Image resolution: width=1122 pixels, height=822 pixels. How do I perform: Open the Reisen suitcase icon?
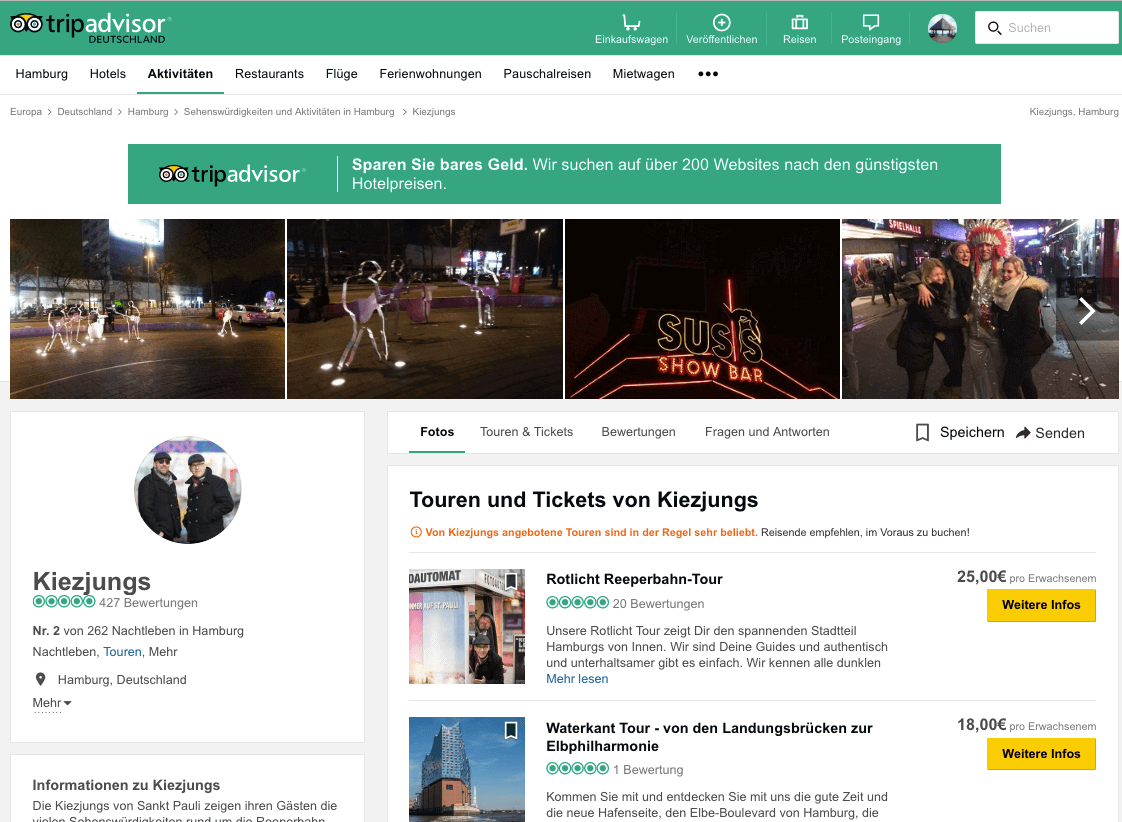(x=799, y=22)
